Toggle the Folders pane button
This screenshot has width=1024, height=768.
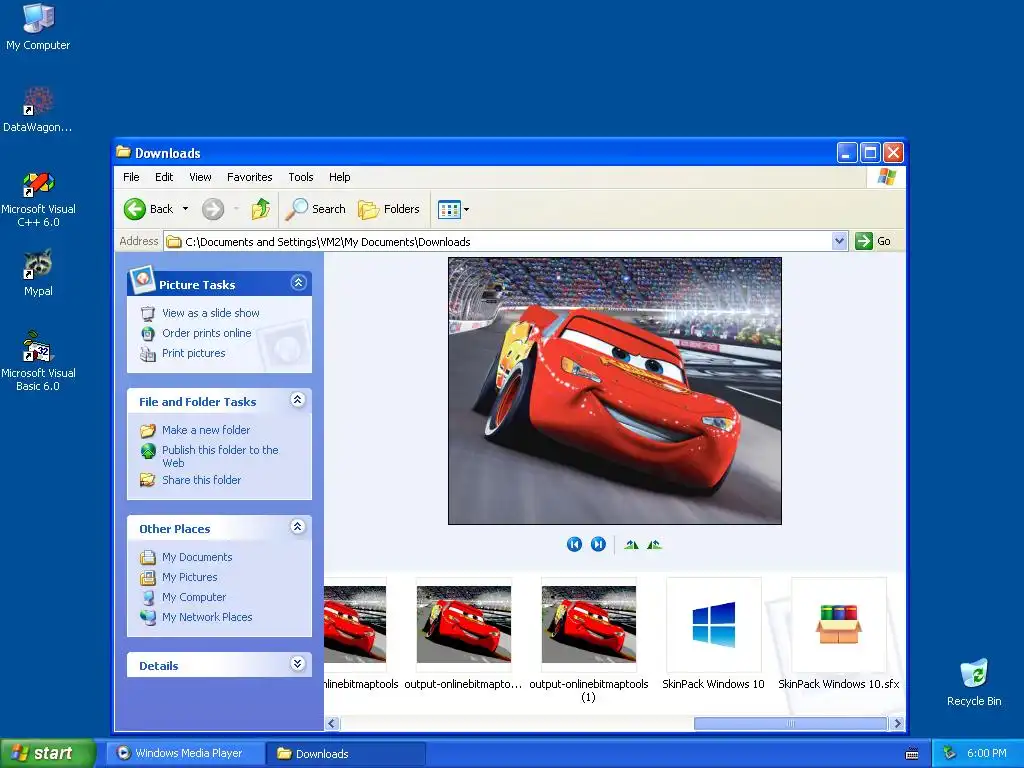(x=389, y=209)
